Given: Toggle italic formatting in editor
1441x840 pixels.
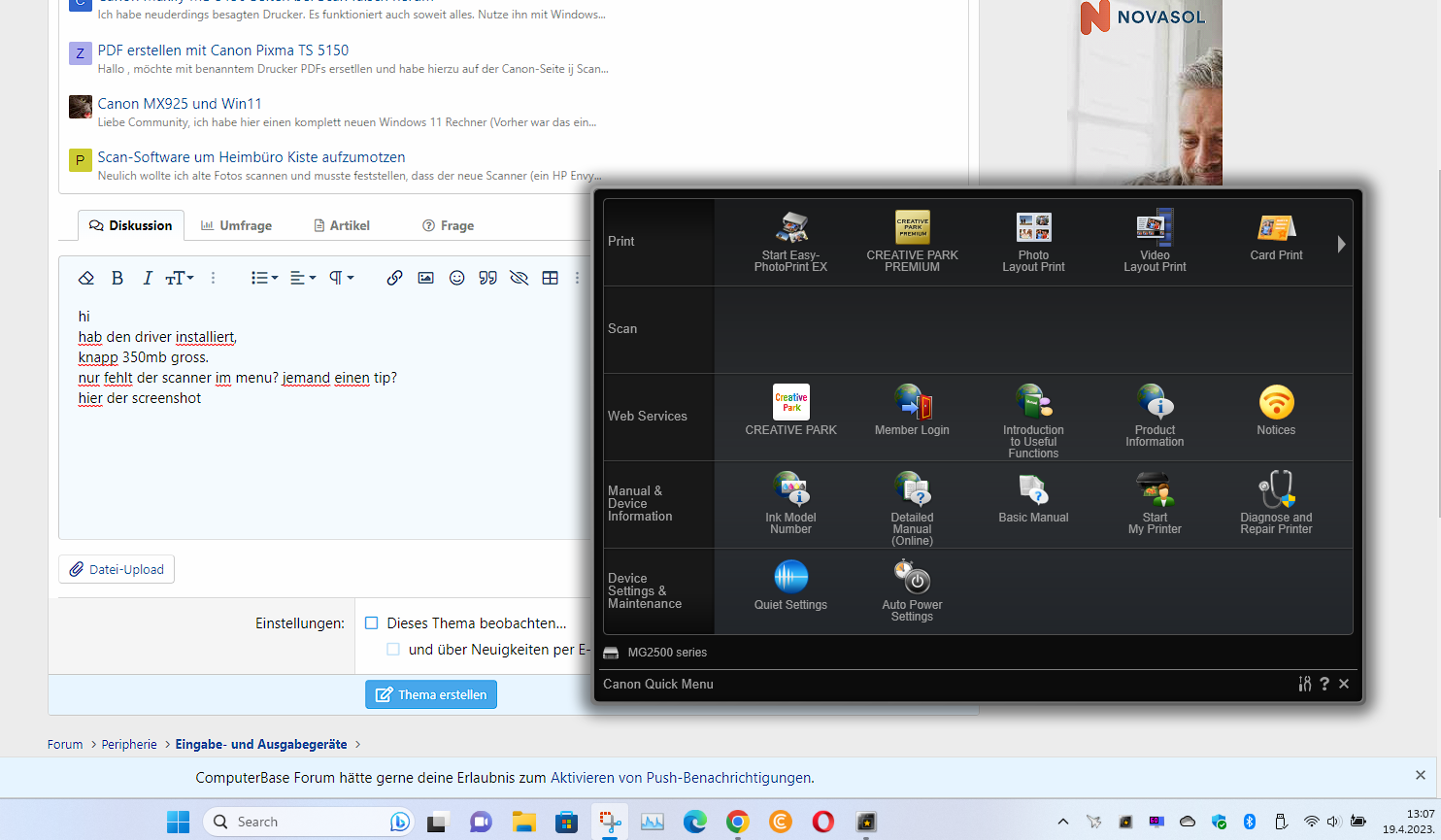Looking at the screenshot, I should [148, 278].
